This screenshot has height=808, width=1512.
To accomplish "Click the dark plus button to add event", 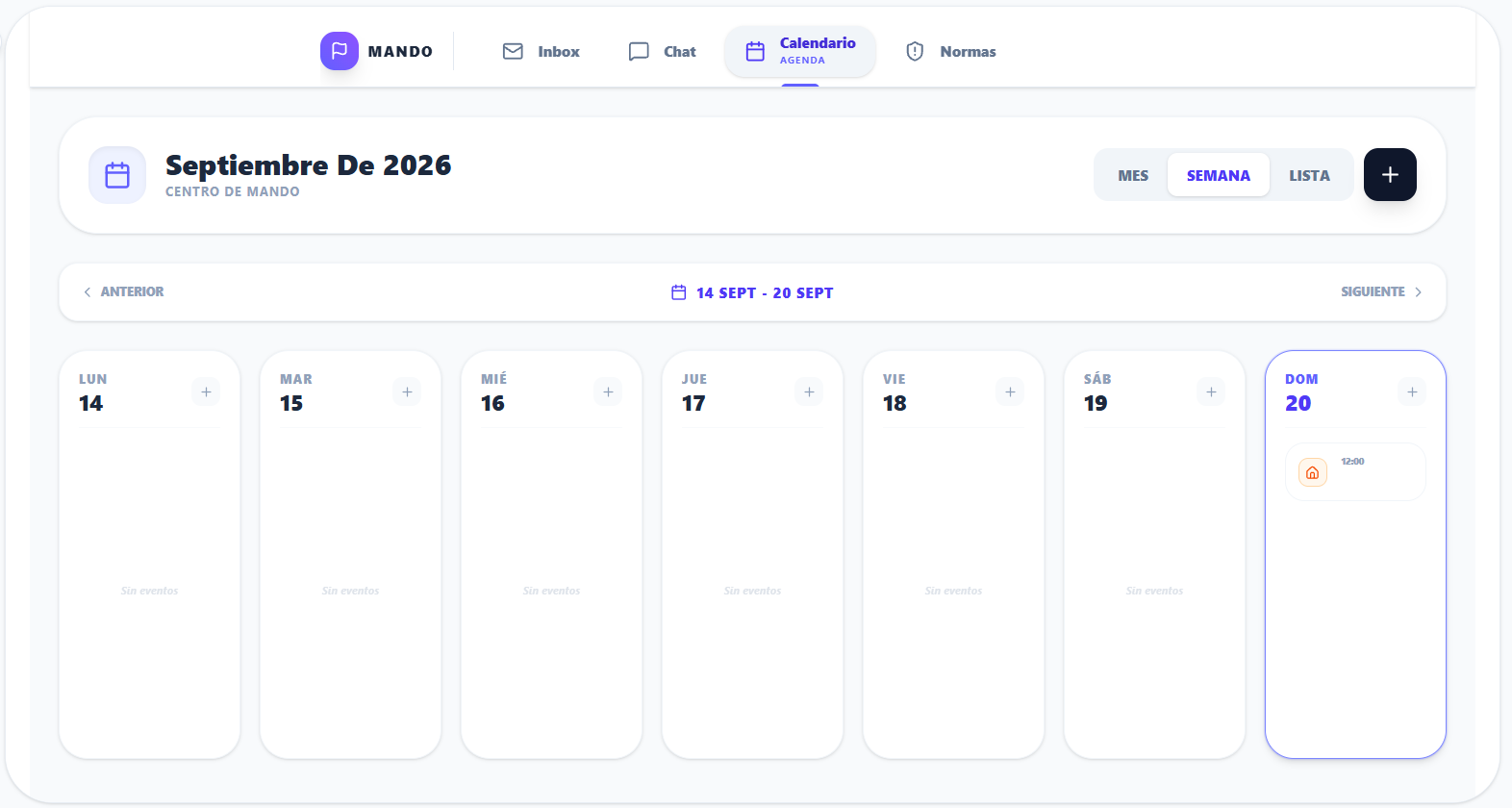I will click(1390, 174).
